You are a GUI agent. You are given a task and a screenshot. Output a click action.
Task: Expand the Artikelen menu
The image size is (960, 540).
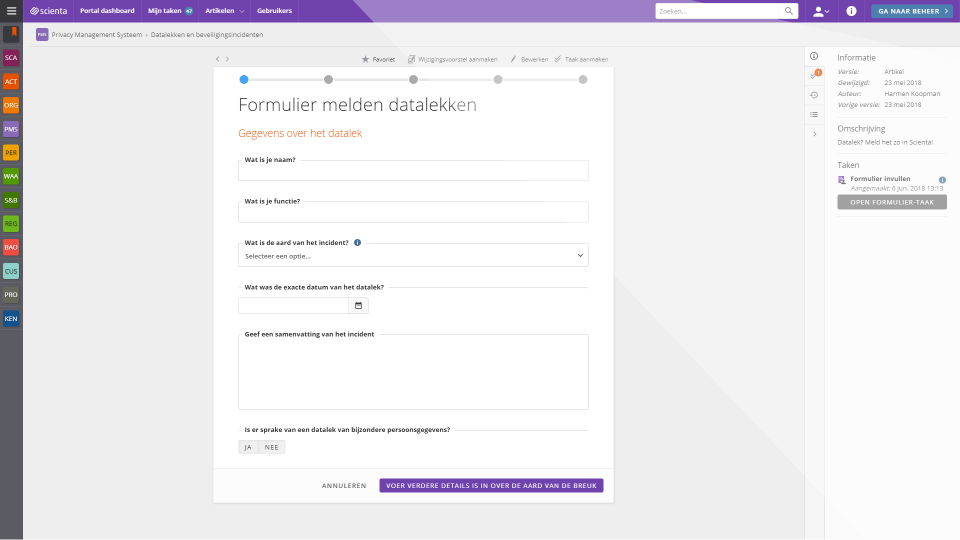[225, 11]
